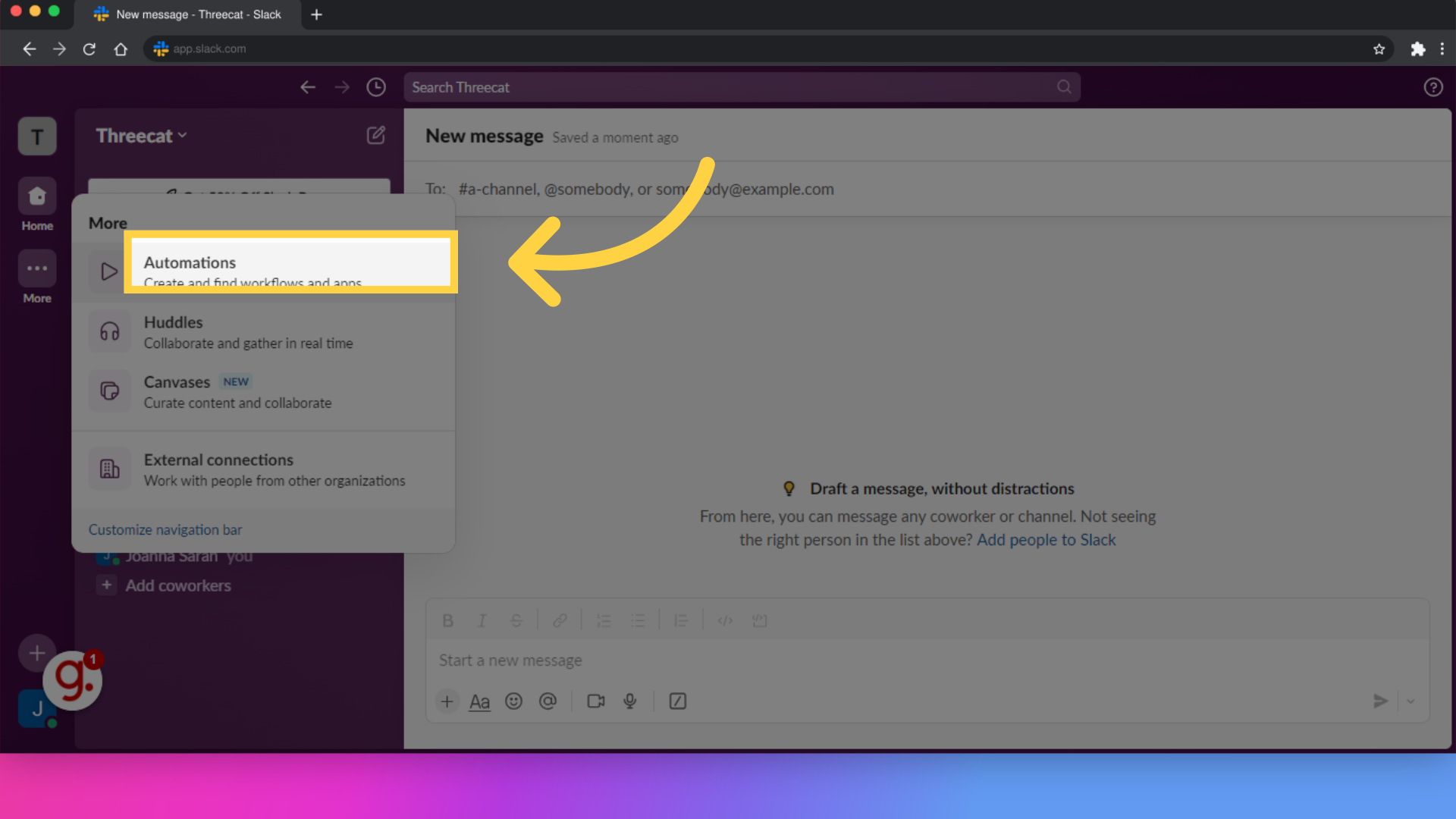Image resolution: width=1456 pixels, height=819 pixels.
Task: Open Huddles from the More menu
Action: pyautogui.click(x=263, y=332)
